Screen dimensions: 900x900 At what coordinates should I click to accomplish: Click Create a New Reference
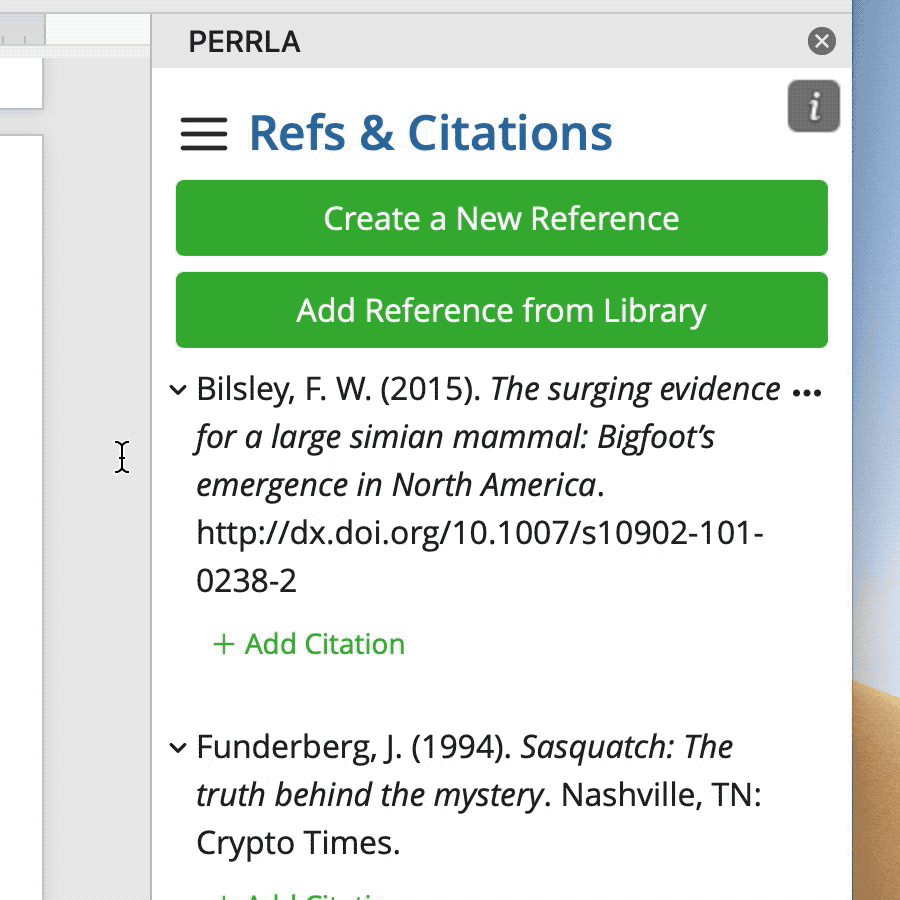[501, 218]
